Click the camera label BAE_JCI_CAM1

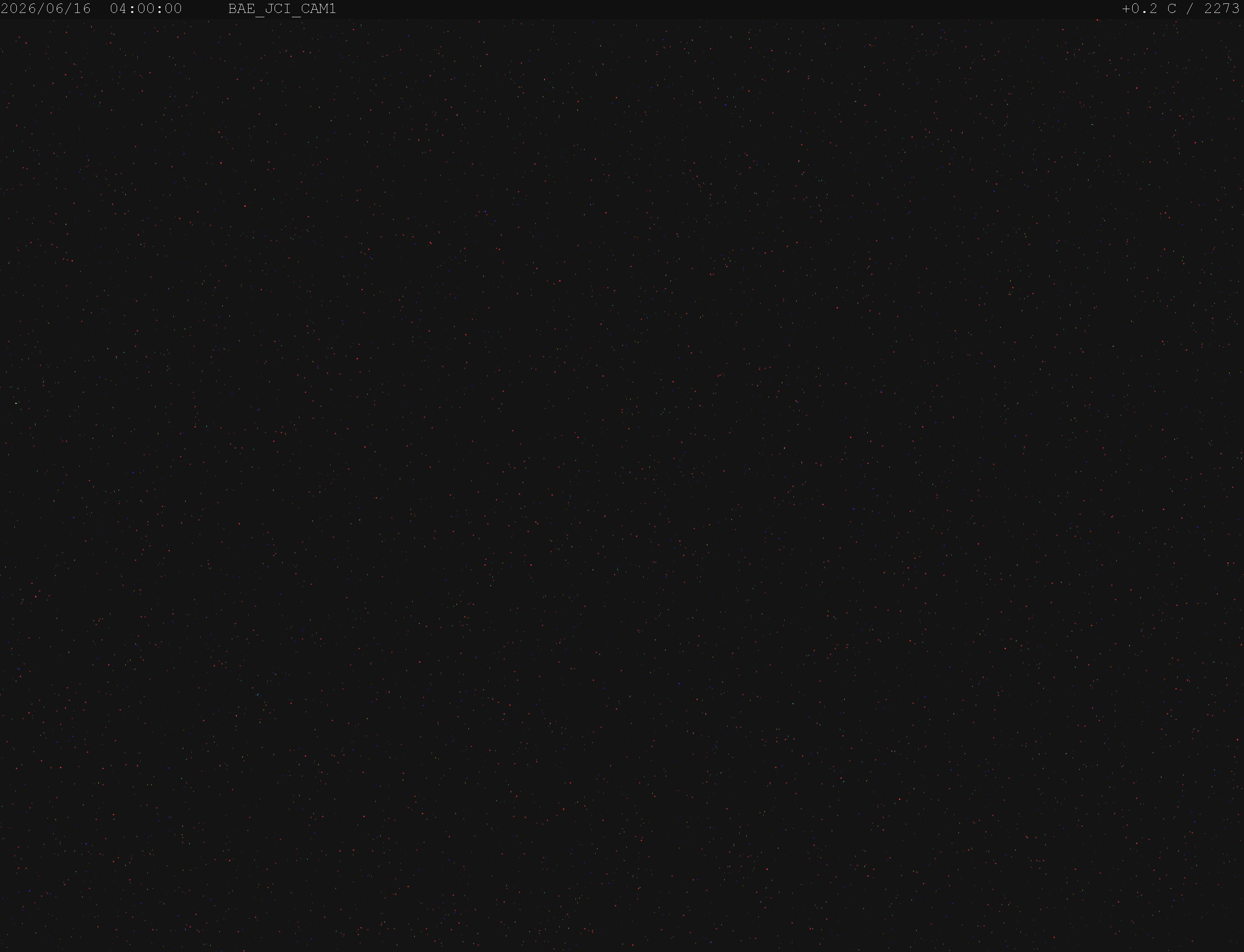tap(282, 9)
